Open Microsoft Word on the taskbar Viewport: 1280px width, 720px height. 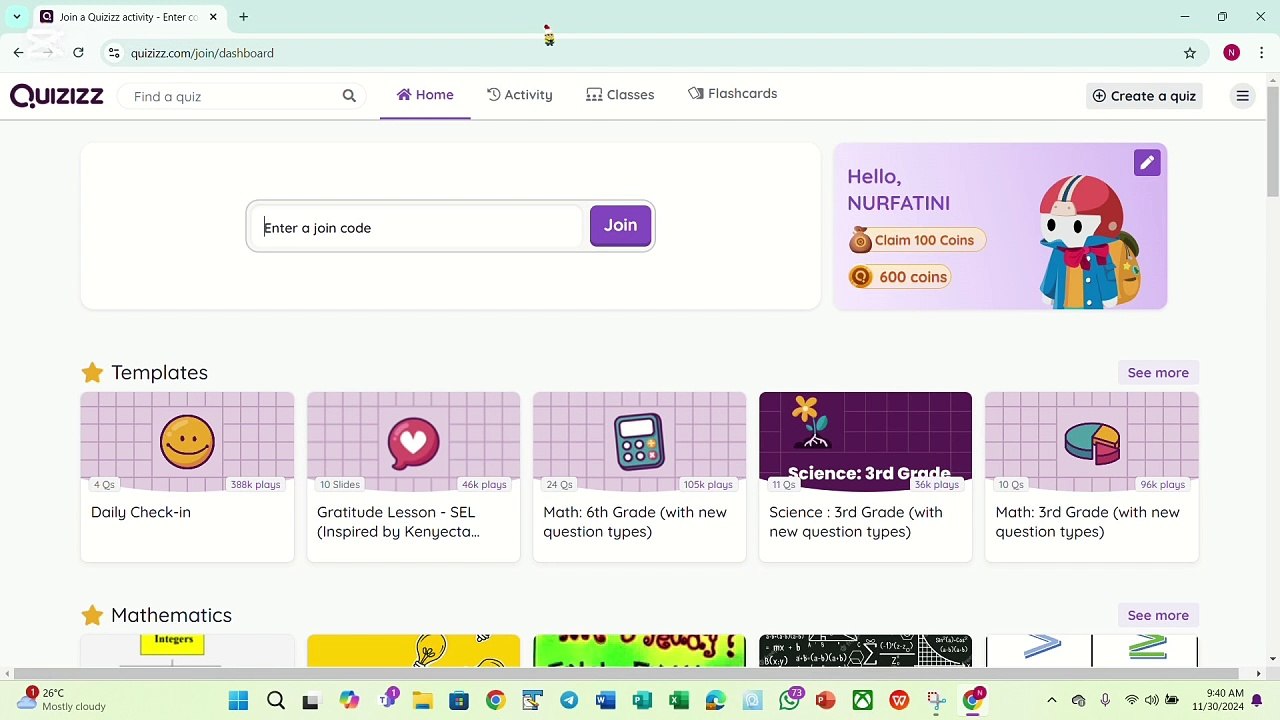(x=606, y=701)
